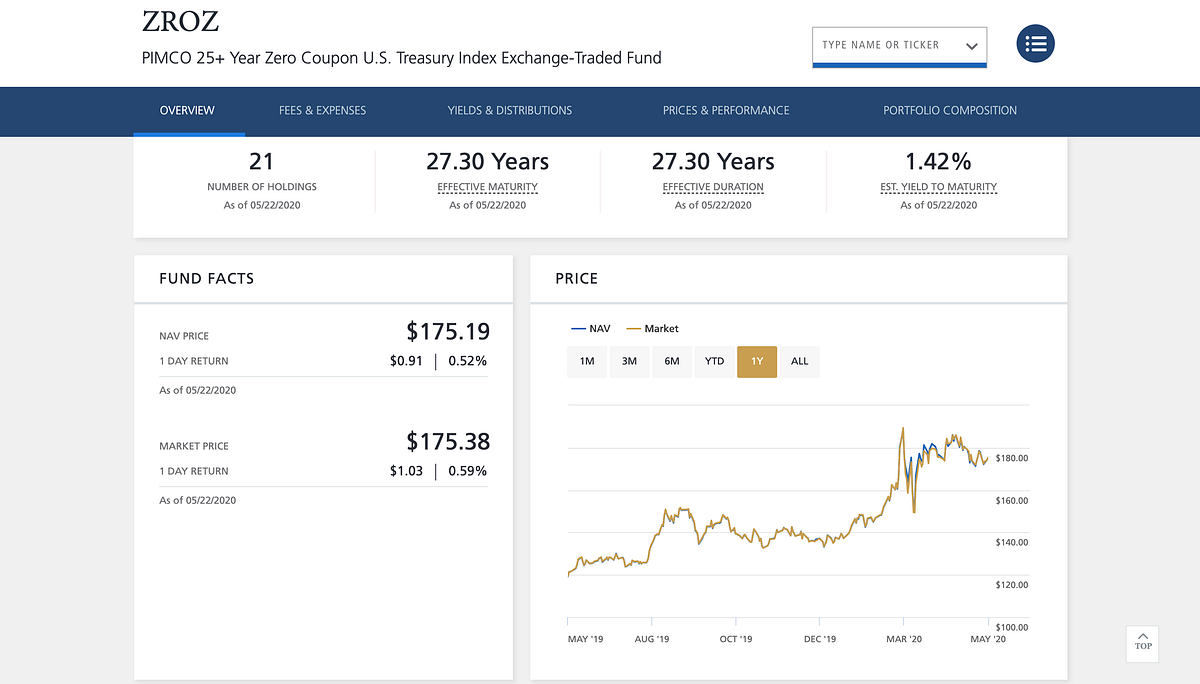
Task: Select the Yields & Distributions tab
Action: [509, 111]
